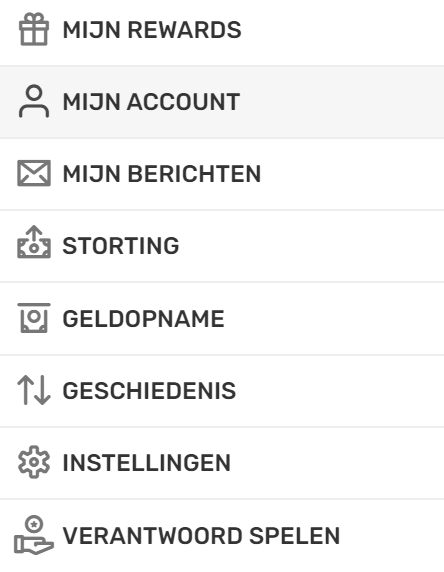Click the person silhouette account icon
This screenshot has height=572, width=444.
[x=34, y=101]
